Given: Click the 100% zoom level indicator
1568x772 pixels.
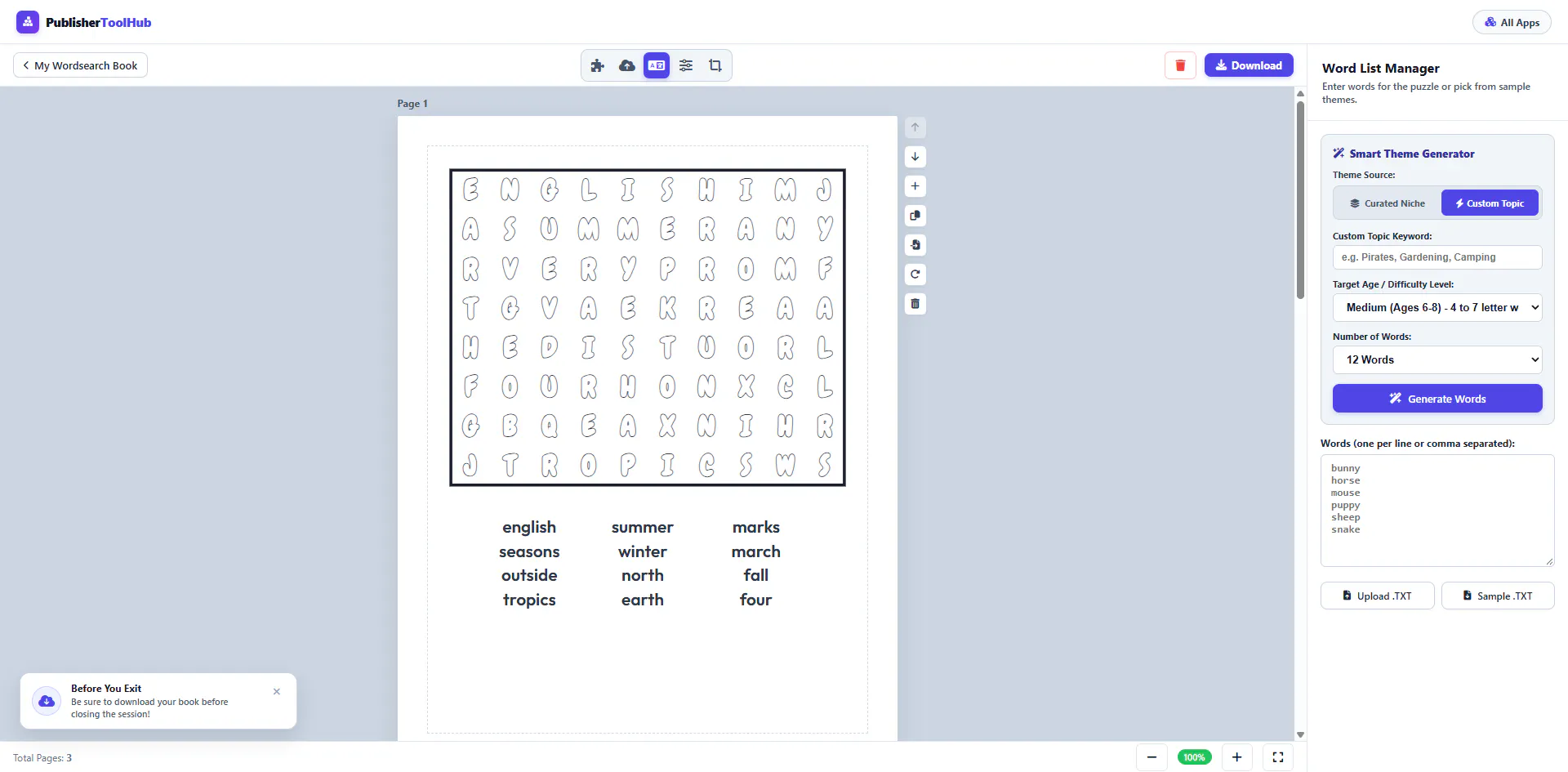Looking at the screenshot, I should [1194, 757].
